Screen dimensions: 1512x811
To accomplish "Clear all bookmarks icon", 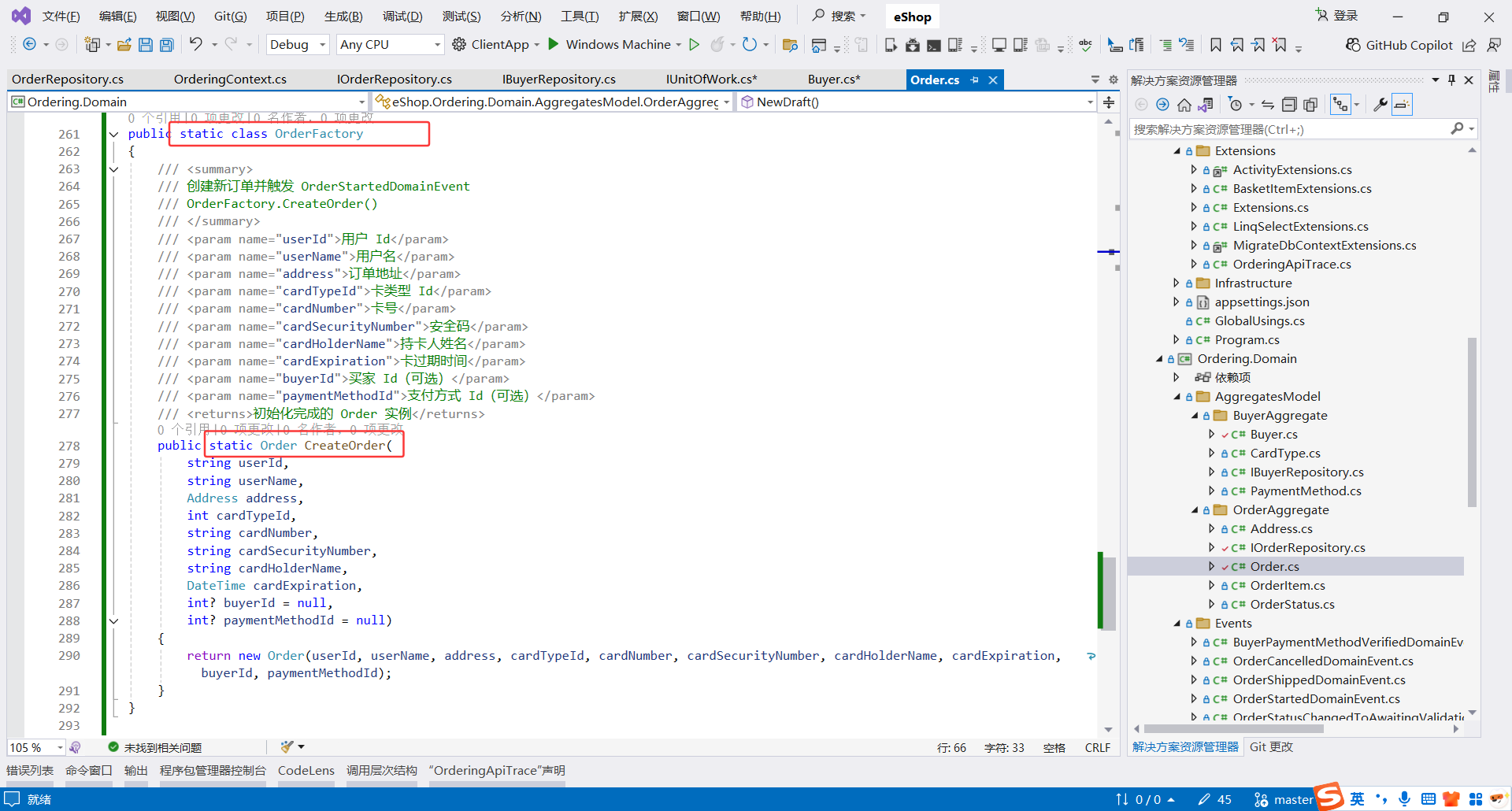I will (1280, 45).
